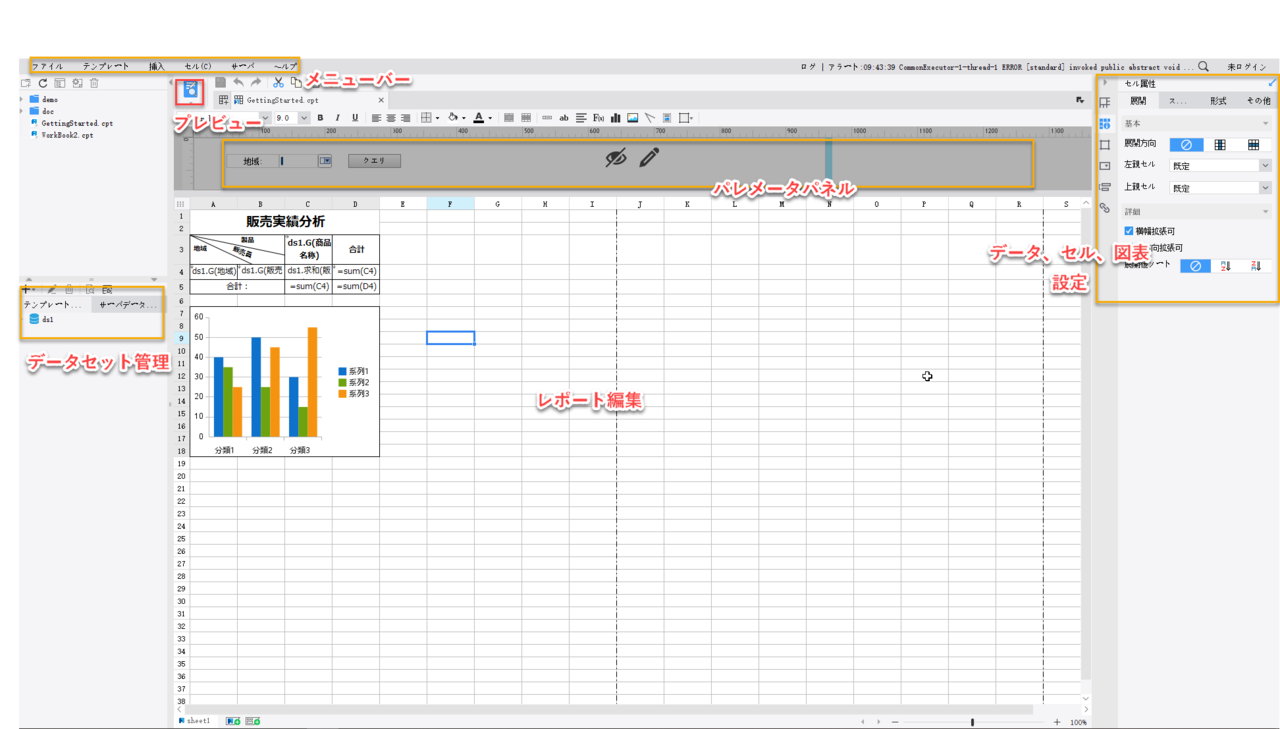Open hyperlink settings icon in right sidebar
Image resolution: width=1280 pixels, height=729 pixels.
coord(1104,208)
